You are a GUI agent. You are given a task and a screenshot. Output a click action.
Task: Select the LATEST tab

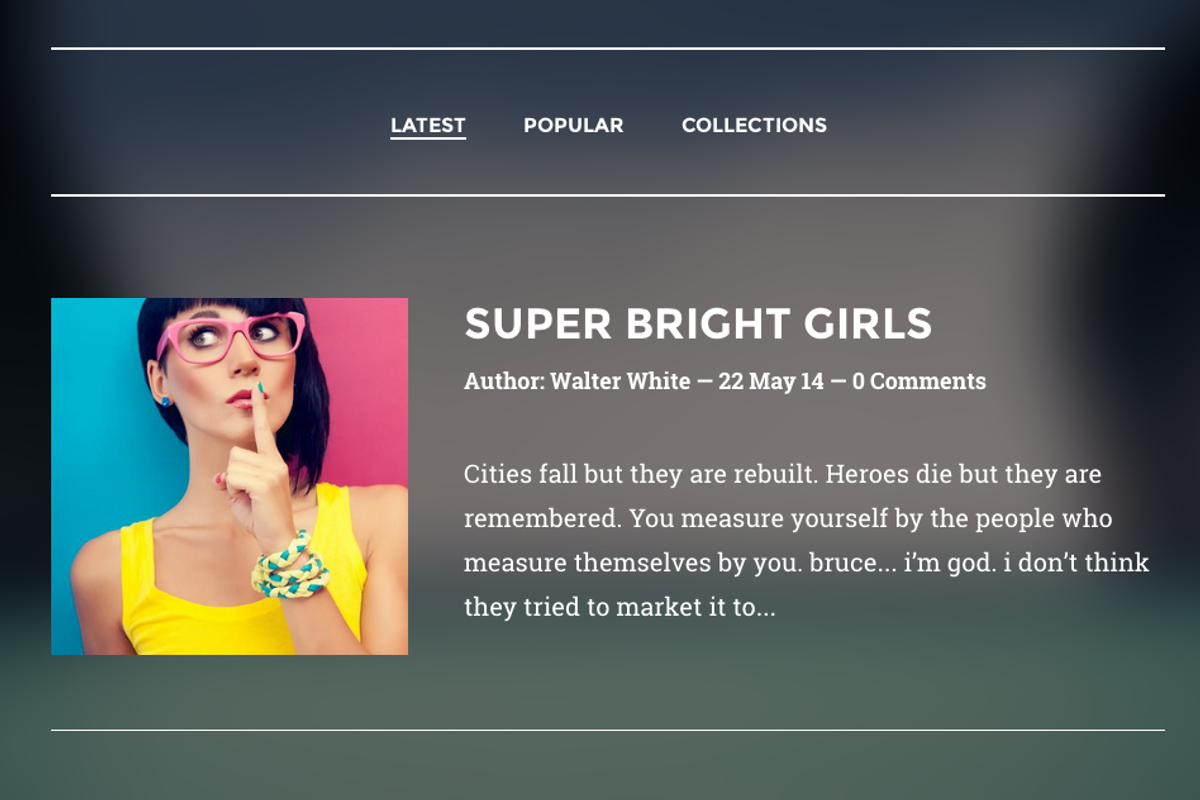point(428,125)
